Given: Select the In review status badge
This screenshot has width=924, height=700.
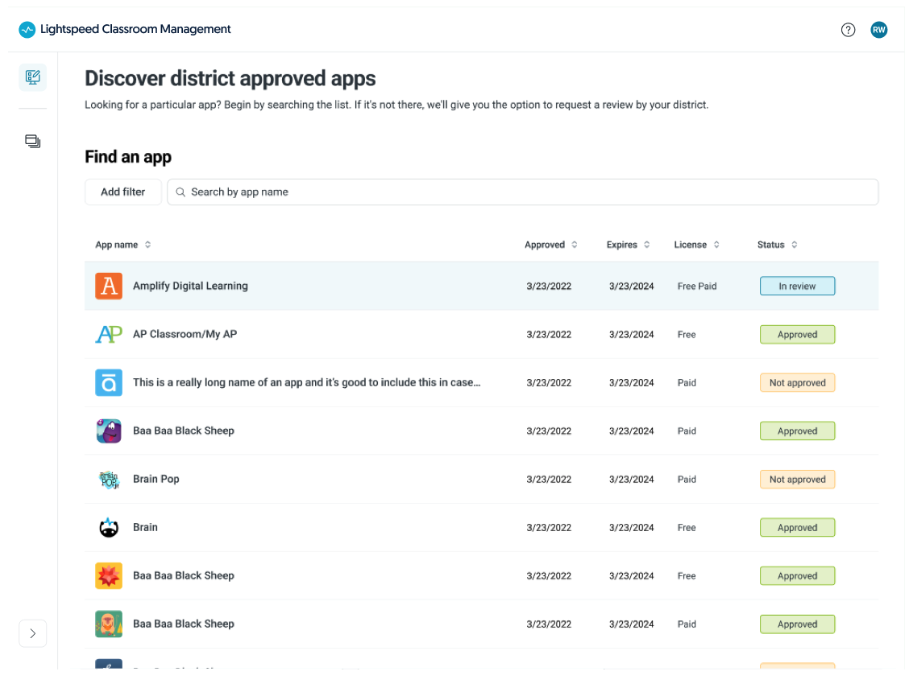Looking at the screenshot, I should tap(797, 286).
